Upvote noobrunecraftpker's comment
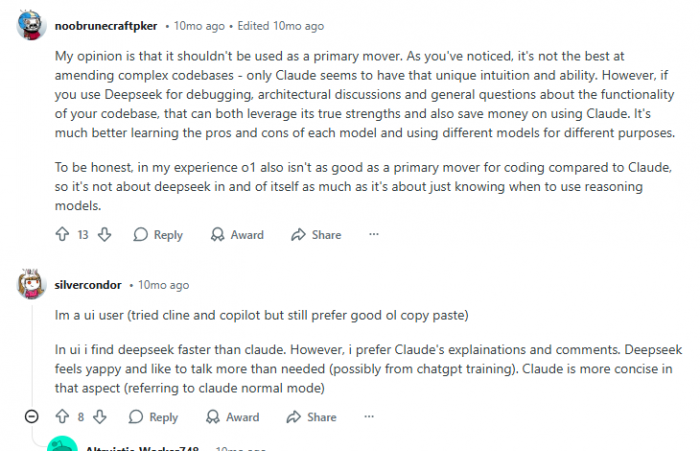 click(x=63, y=235)
